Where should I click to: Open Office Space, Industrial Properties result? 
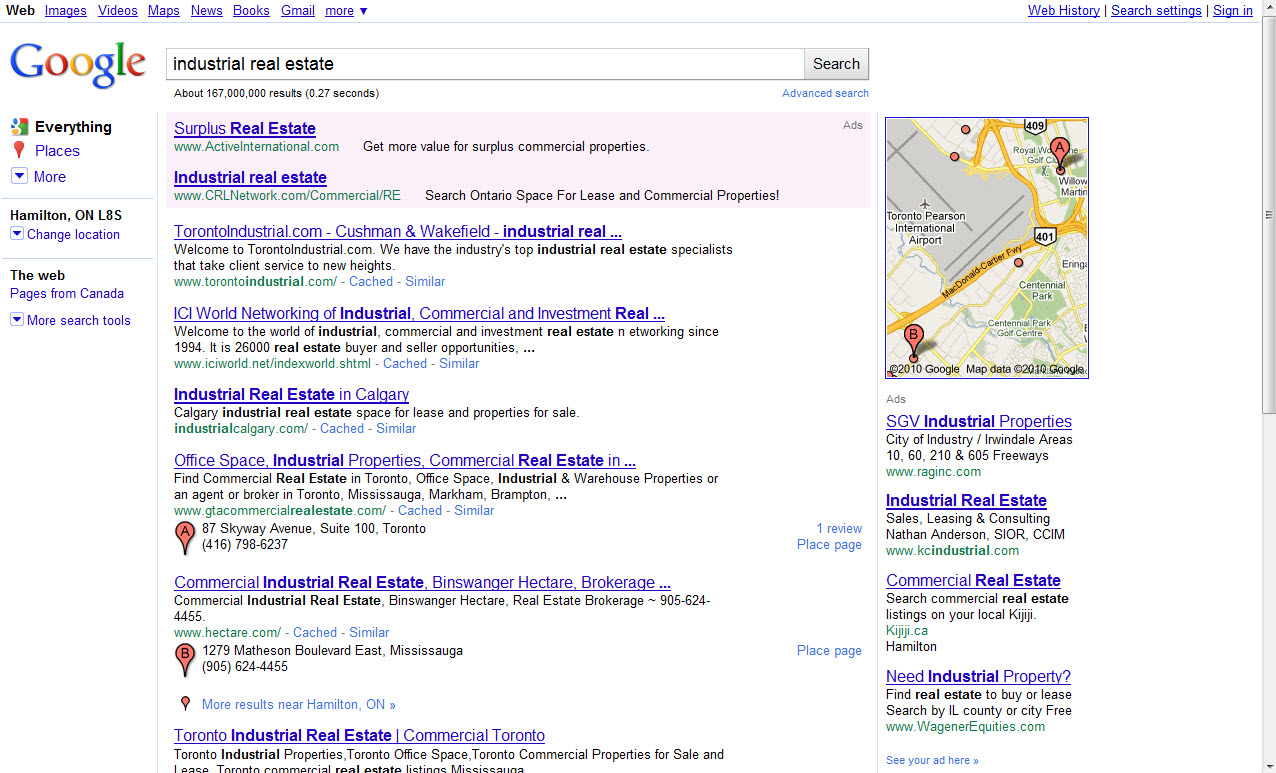point(405,460)
